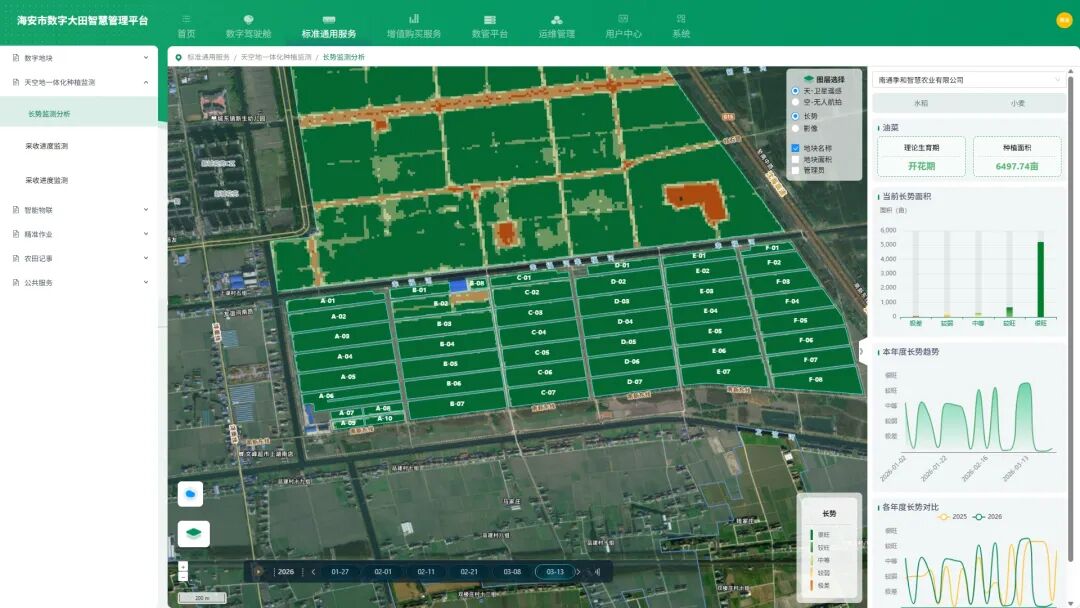Select the 02-11 date on timeline
This screenshot has height=608, width=1080.
426,572
